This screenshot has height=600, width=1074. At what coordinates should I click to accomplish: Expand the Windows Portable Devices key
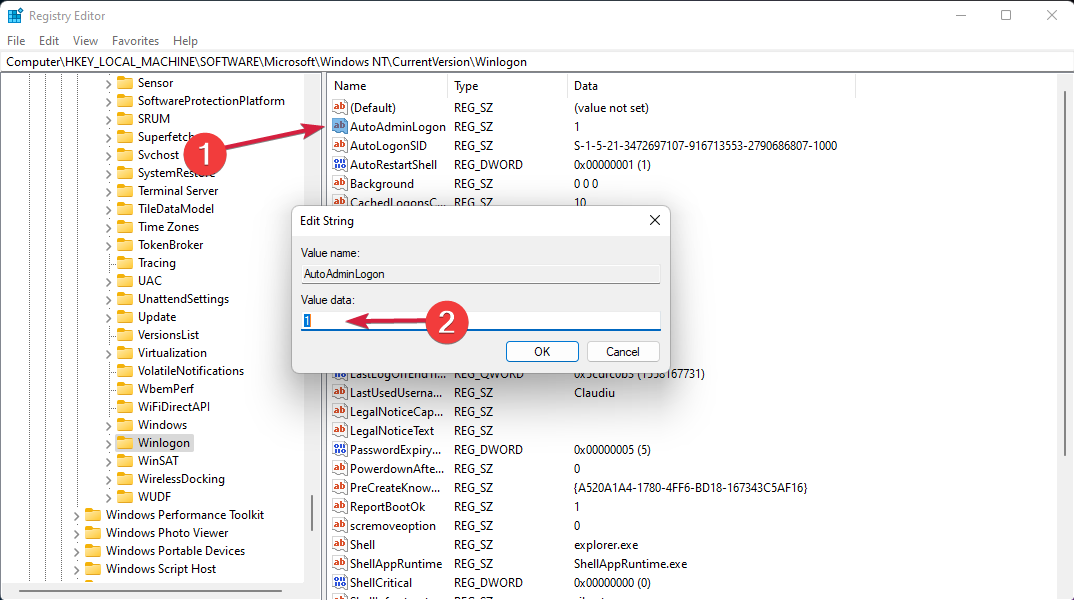click(x=77, y=551)
